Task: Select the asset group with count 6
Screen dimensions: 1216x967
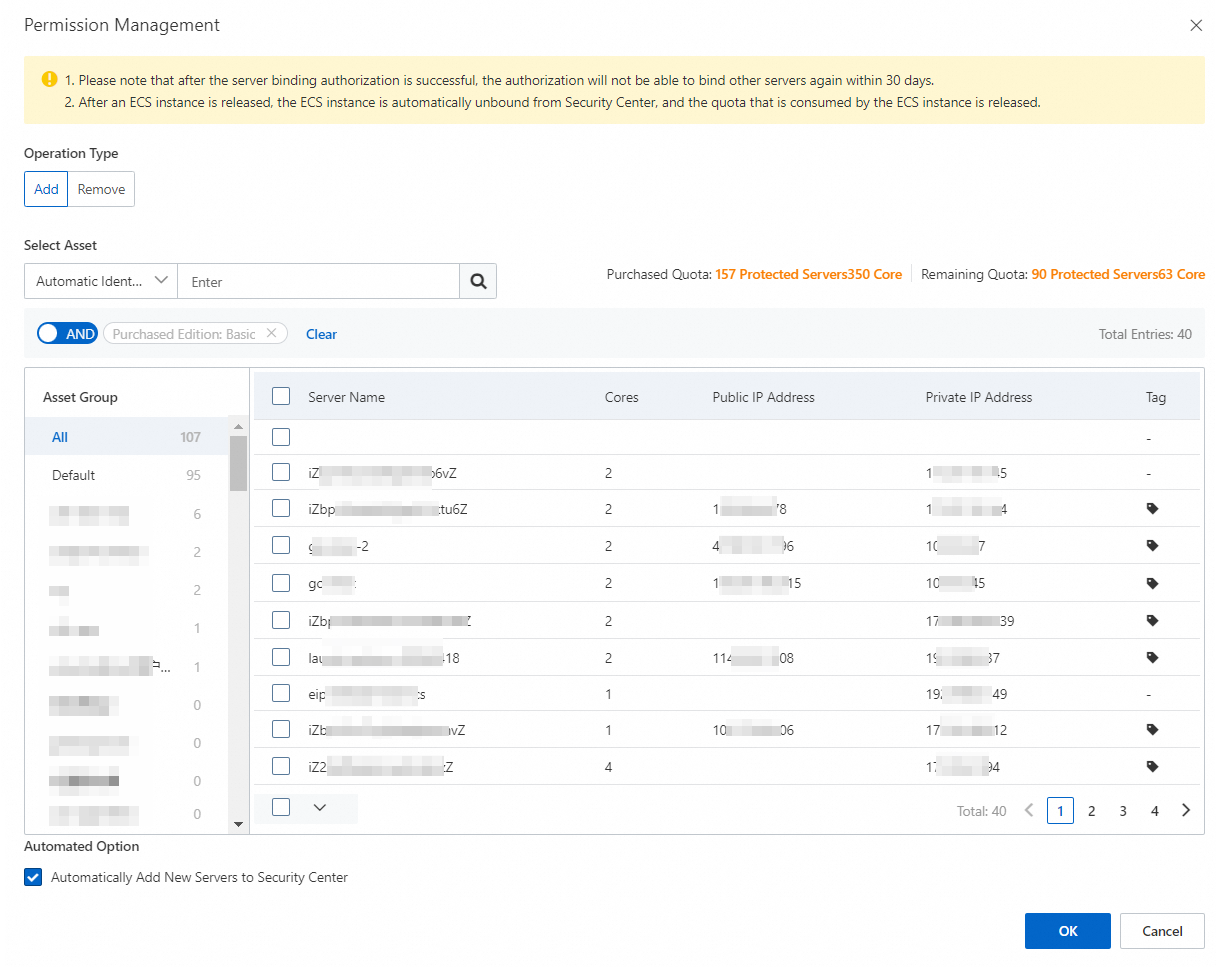Action: tap(126, 514)
